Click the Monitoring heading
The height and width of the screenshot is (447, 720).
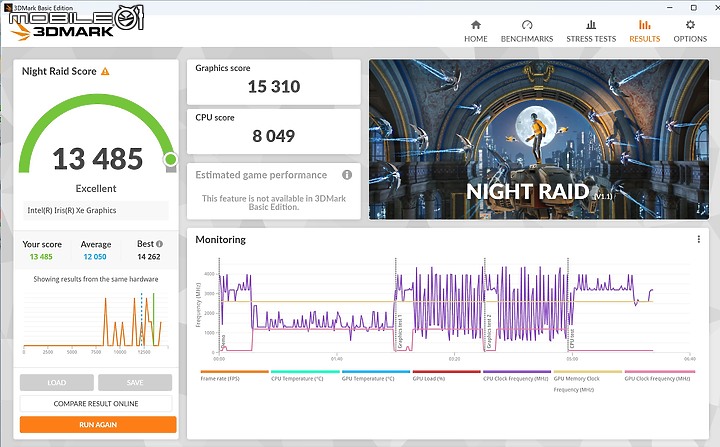pyautogui.click(x=220, y=240)
